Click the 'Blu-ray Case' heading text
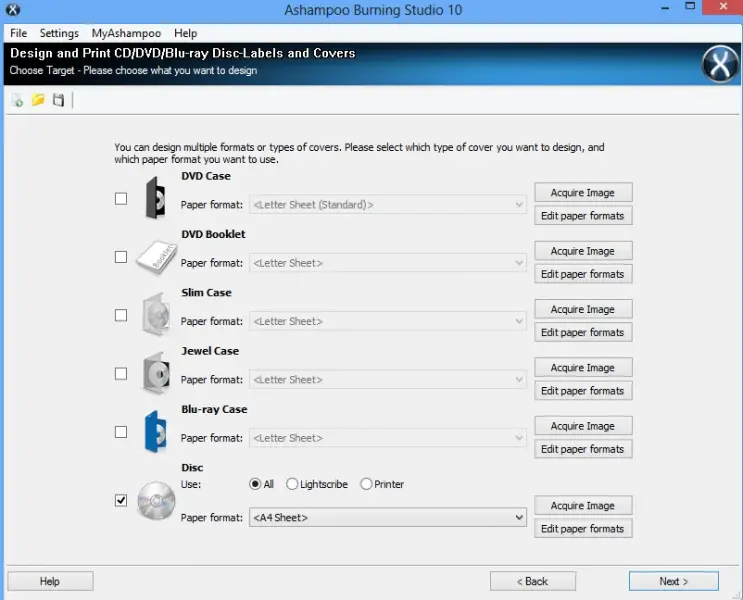This screenshot has width=743, height=600. [x=214, y=409]
